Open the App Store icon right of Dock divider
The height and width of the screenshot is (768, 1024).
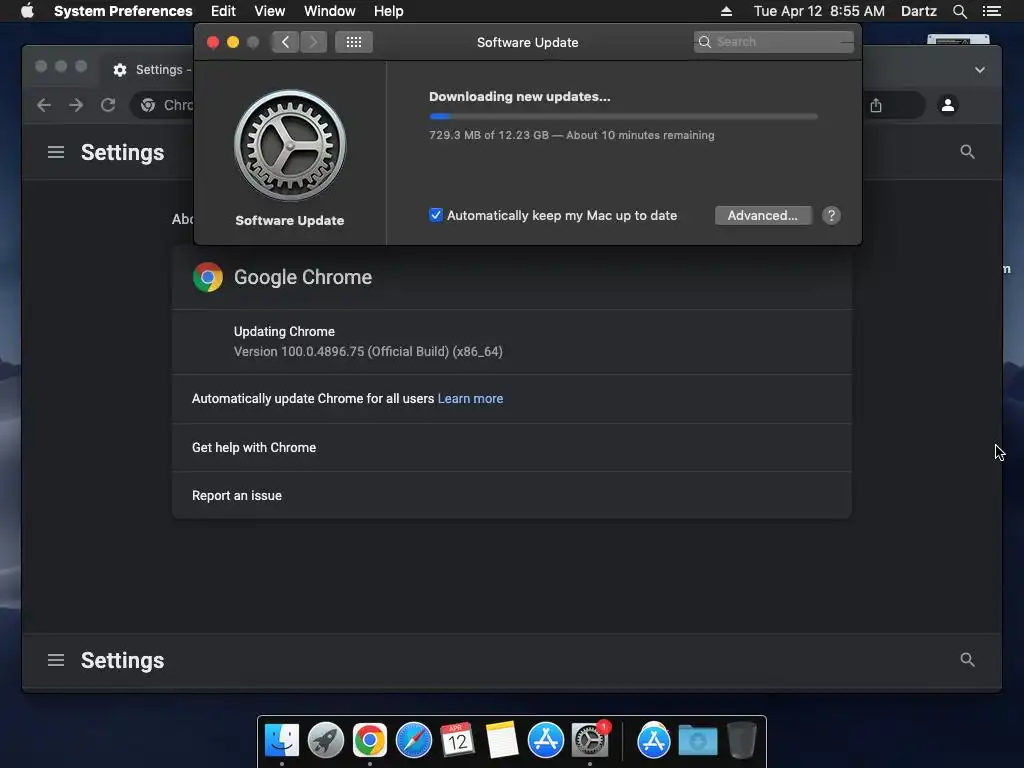pyautogui.click(x=654, y=740)
